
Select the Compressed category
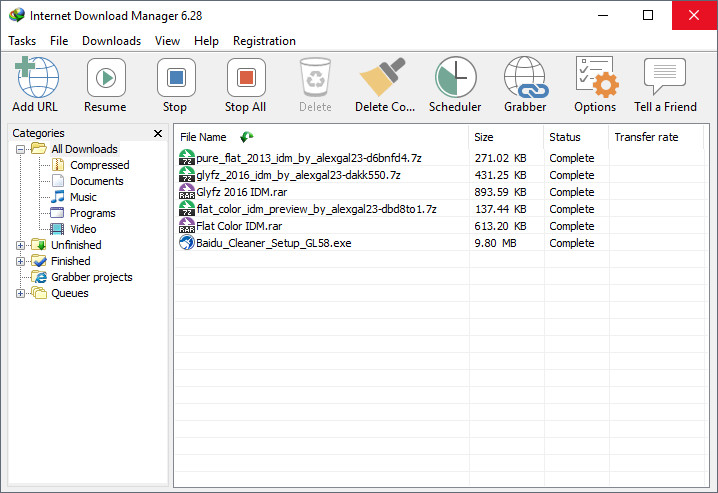pyautogui.click(x=99, y=165)
